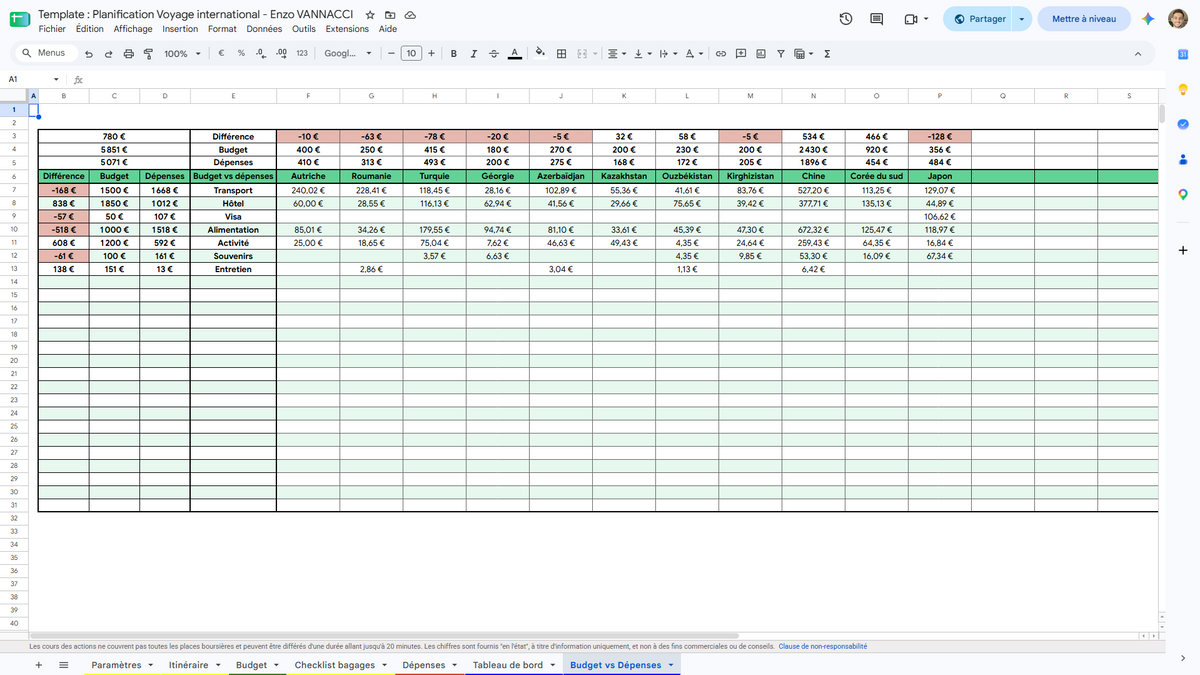Image resolution: width=1200 pixels, height=675 pixels.
Task: Add a new sheet with plus button
Action: pyautogui.click(x=38, y=665)
